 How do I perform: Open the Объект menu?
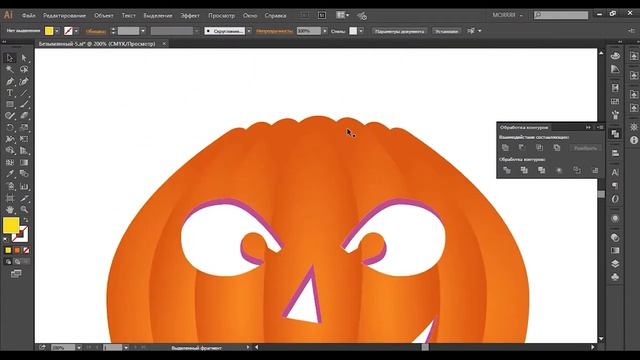click(104, 16)
